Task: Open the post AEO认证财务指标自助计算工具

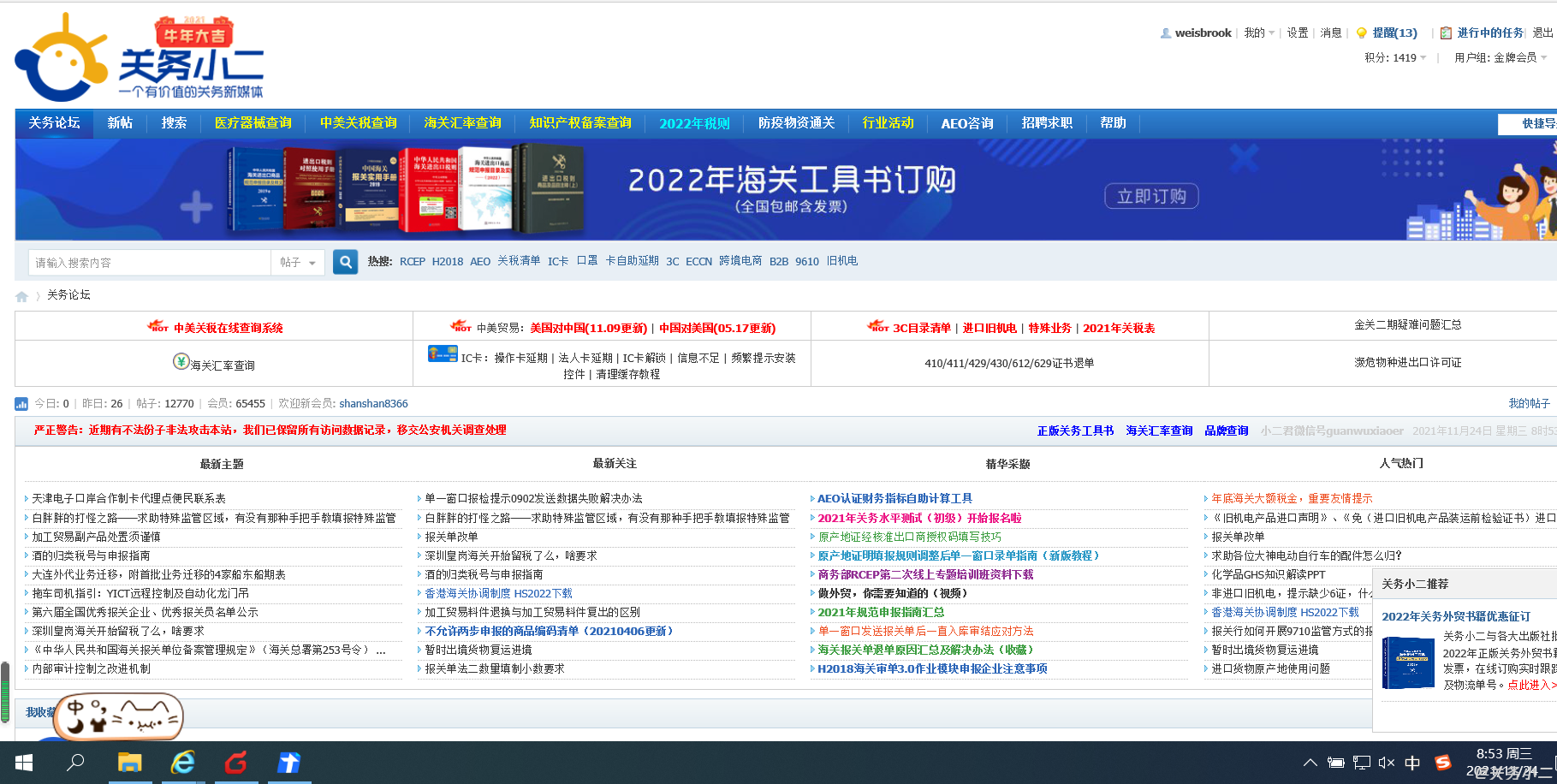Action: click(x=894, y=498)
